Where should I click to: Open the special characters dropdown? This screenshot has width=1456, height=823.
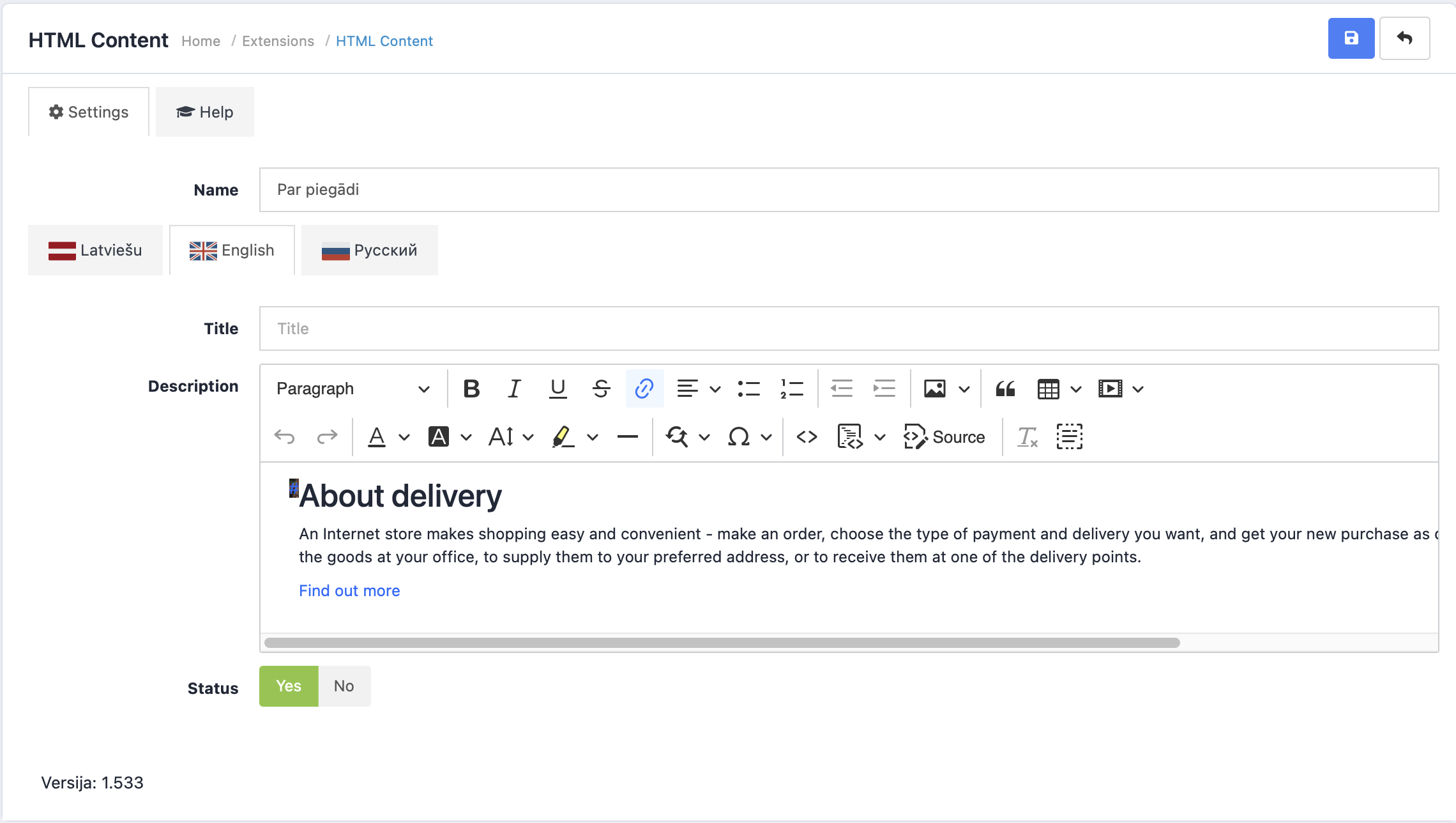click(766, 437)
